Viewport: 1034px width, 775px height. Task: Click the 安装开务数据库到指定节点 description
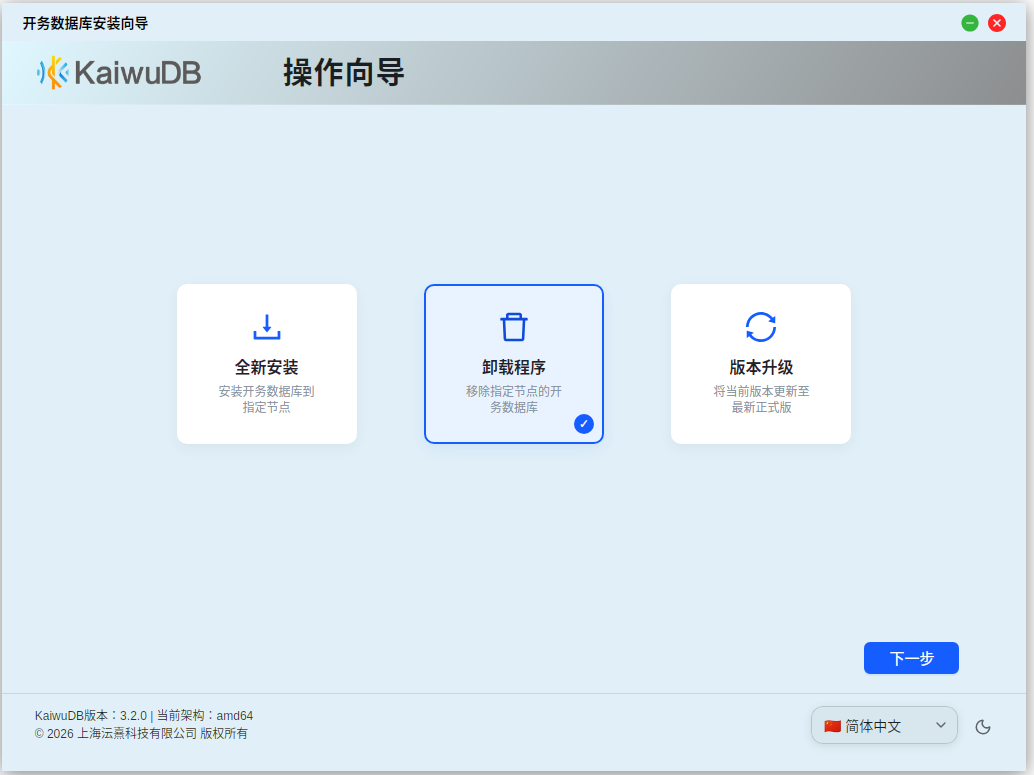[266, 399]
